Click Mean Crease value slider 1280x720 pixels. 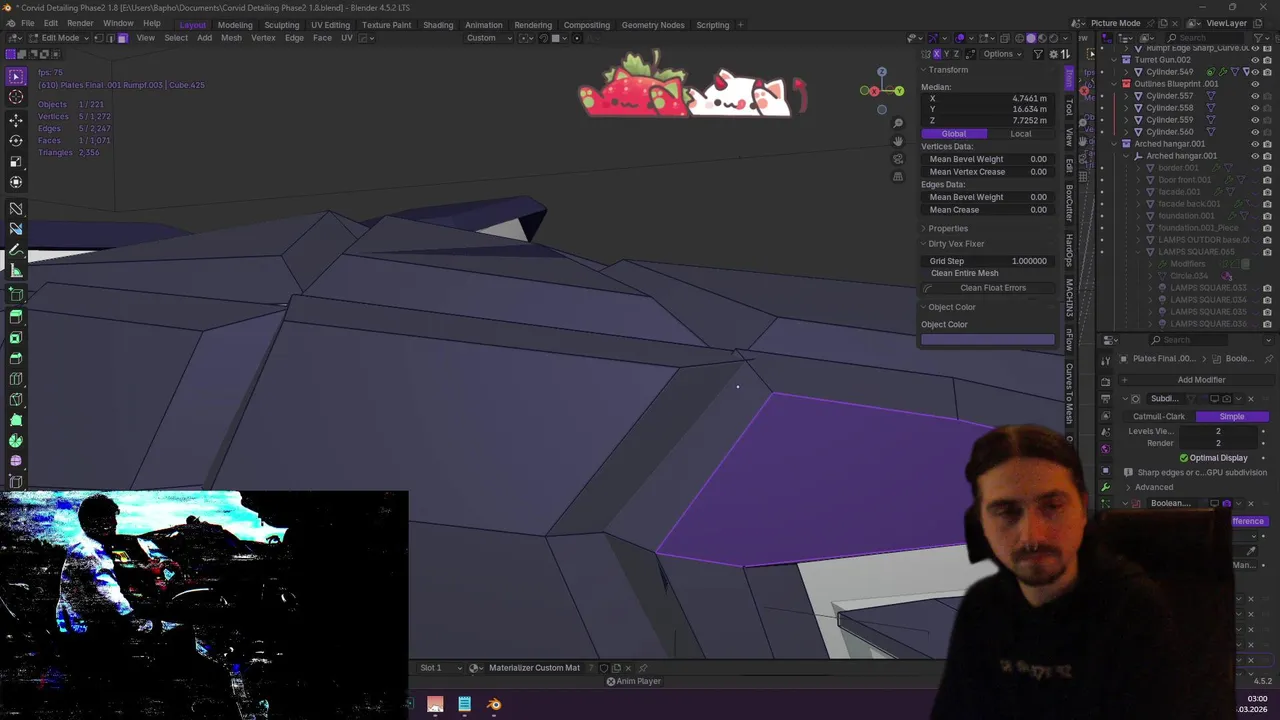(988, 210)
